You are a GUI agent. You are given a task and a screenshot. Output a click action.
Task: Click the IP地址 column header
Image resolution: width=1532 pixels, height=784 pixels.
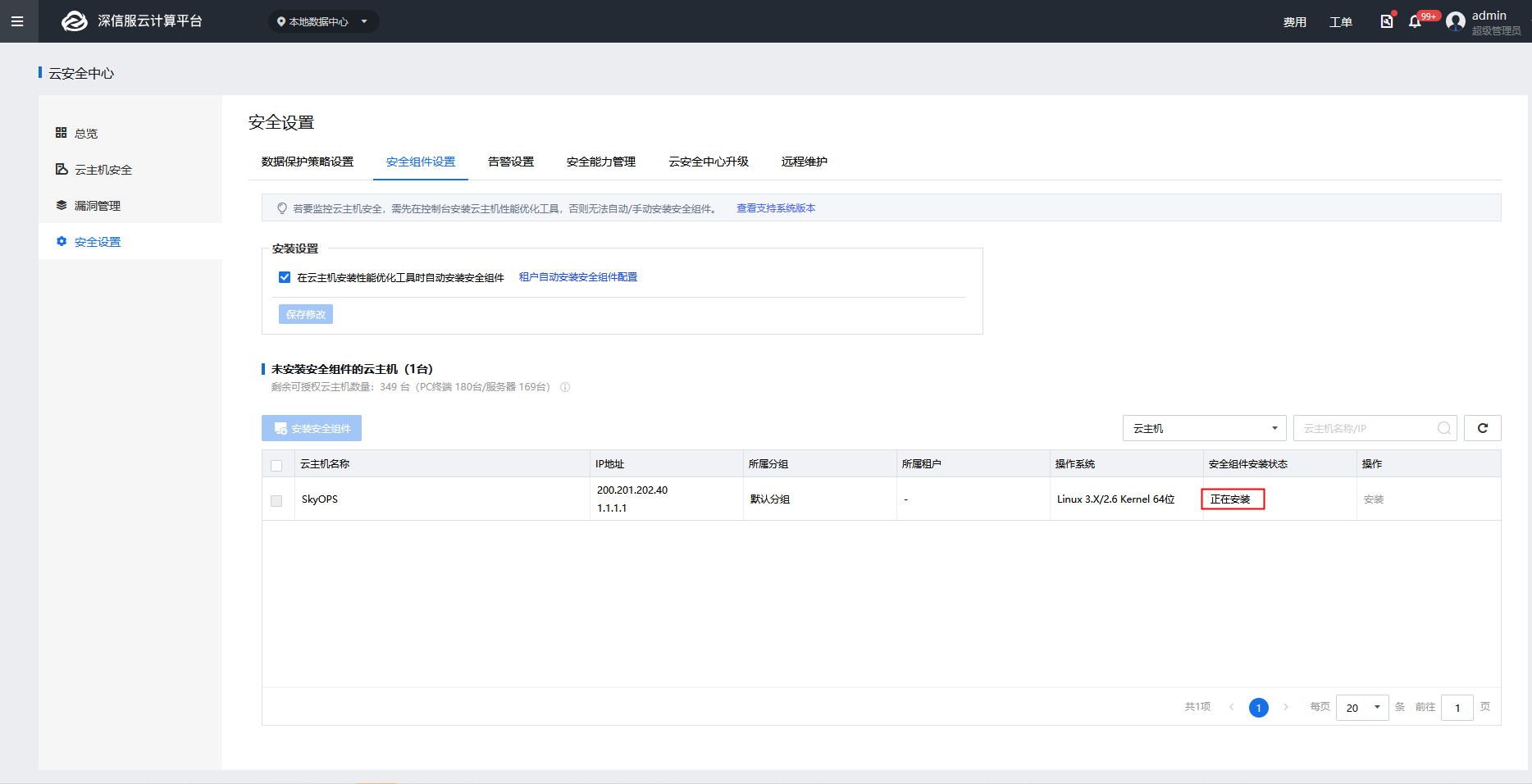[610, 463]
